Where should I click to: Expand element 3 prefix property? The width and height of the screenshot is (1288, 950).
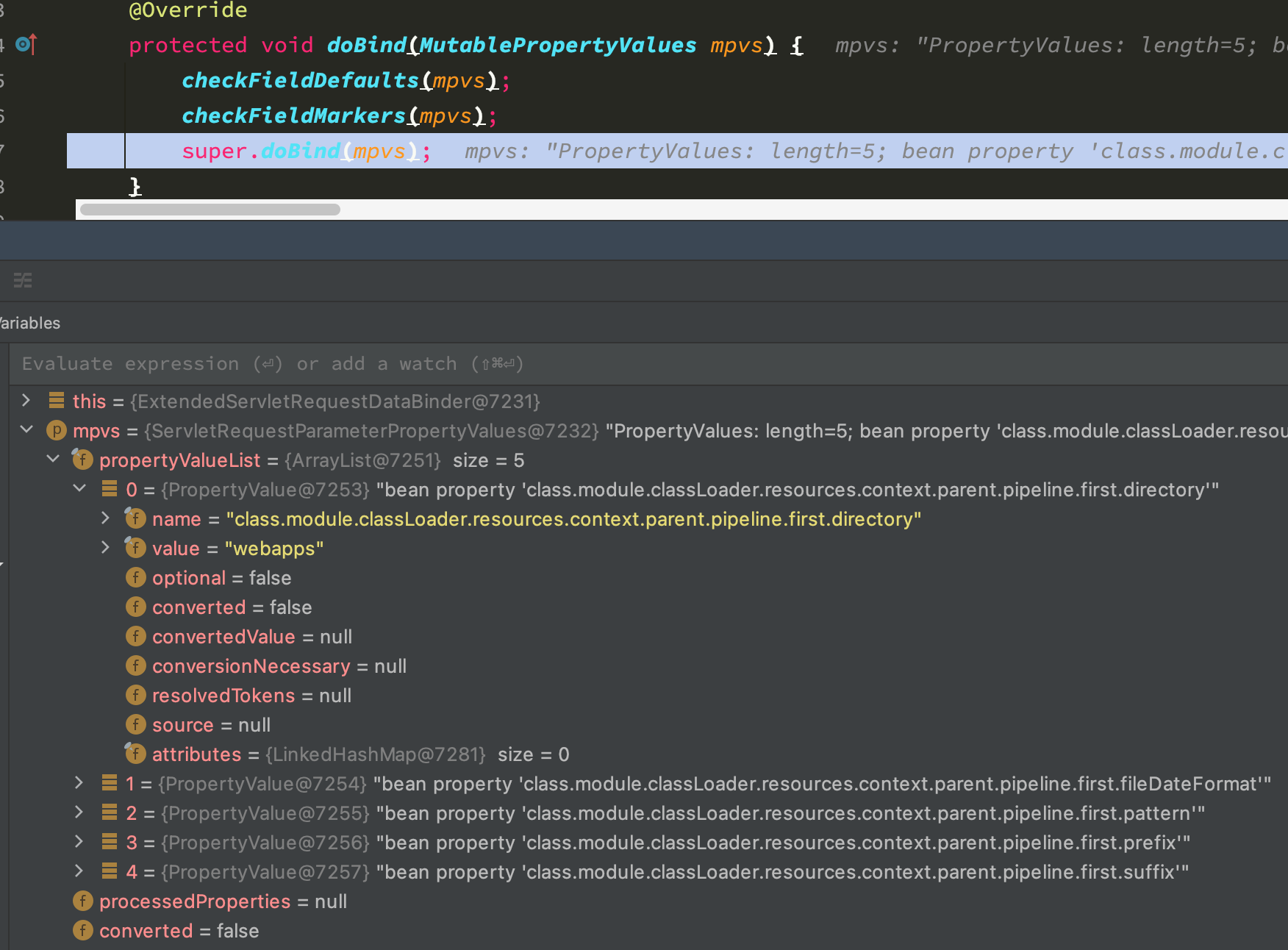[x=79, y=842]
